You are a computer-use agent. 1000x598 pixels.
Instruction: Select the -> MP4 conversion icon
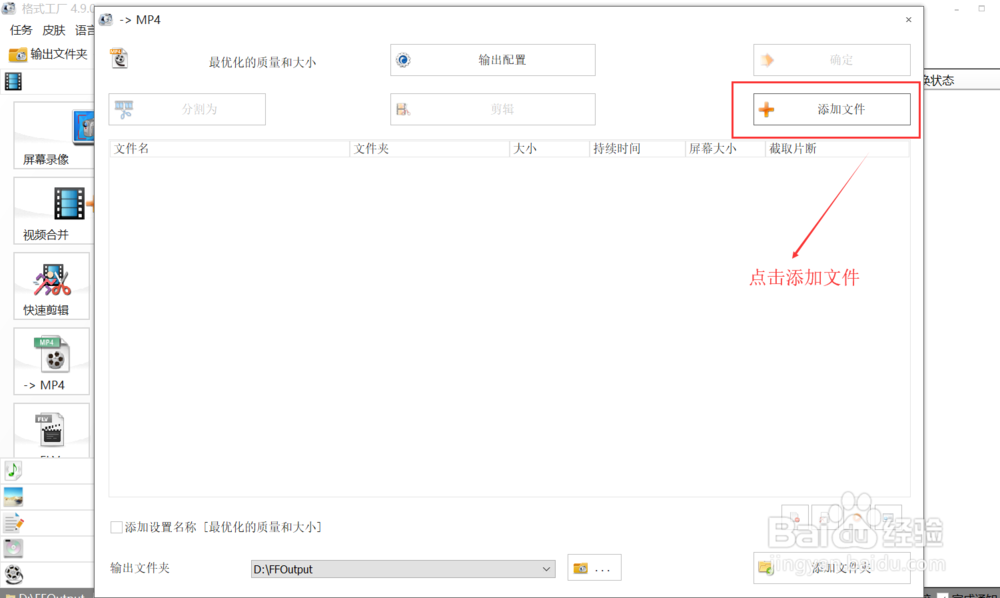pyautogui.click(x=51, y=360)
